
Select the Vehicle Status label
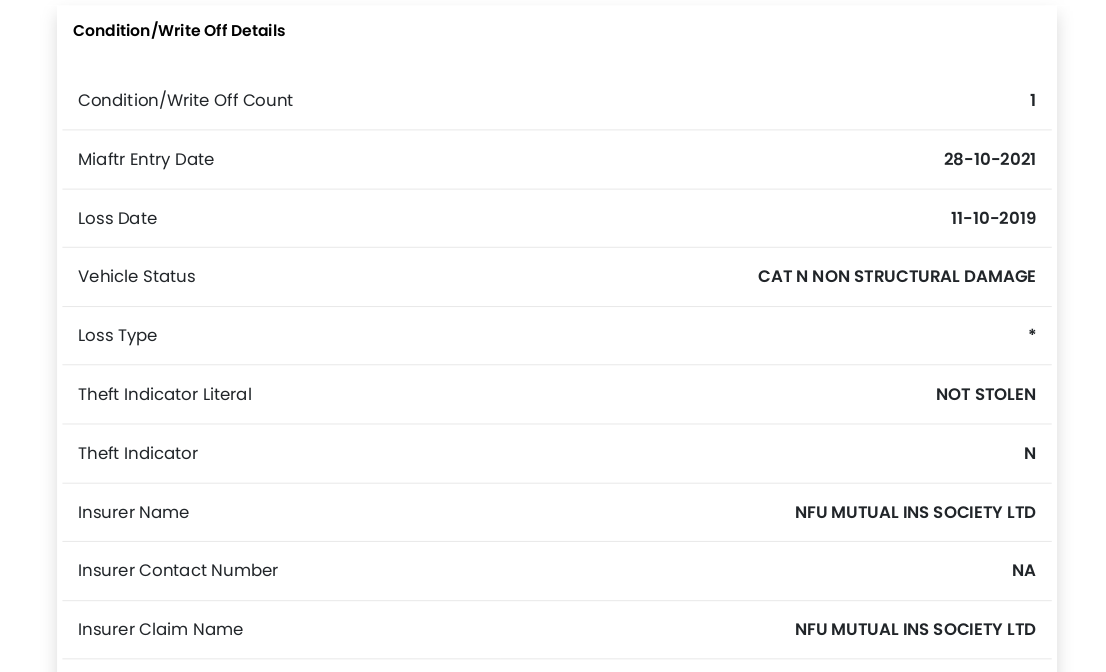click(136, 276)
